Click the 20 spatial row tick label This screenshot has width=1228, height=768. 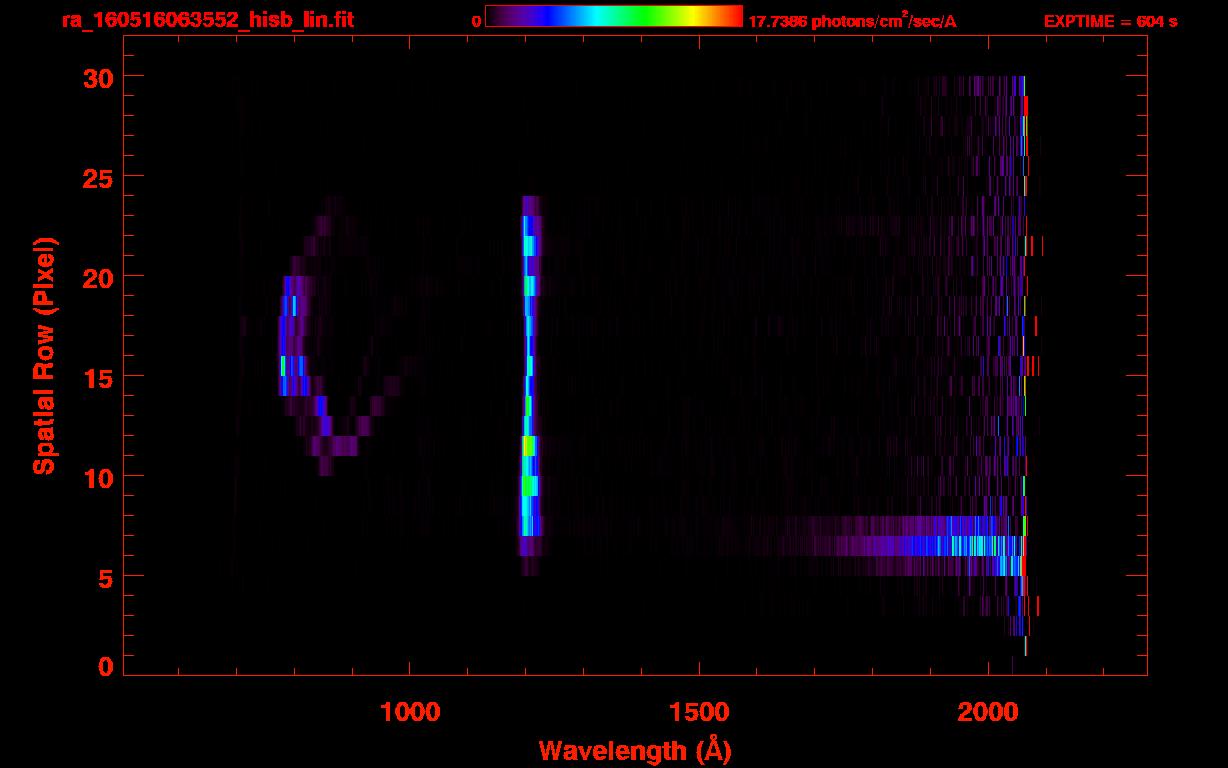point(96,277)
